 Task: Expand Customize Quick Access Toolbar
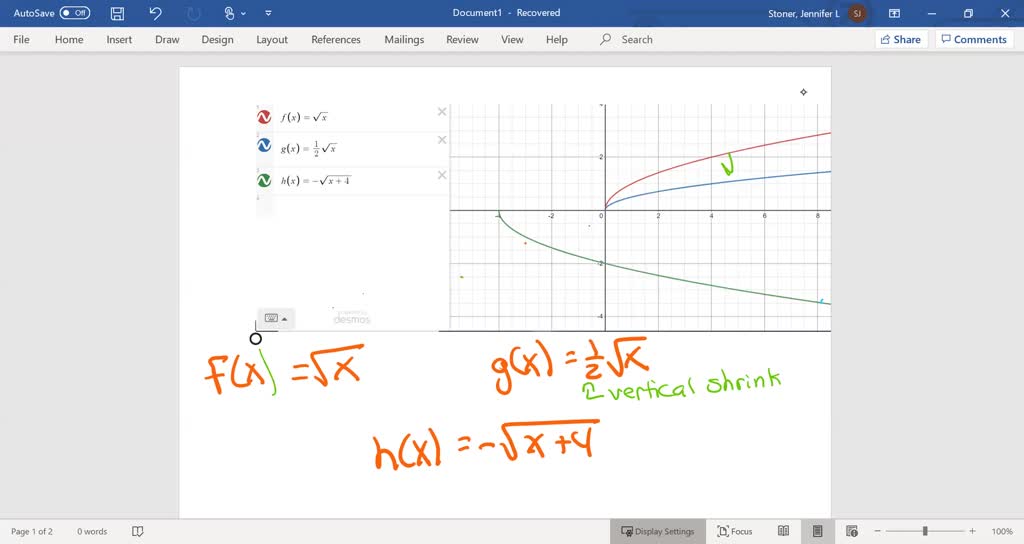tap(268, 13)
